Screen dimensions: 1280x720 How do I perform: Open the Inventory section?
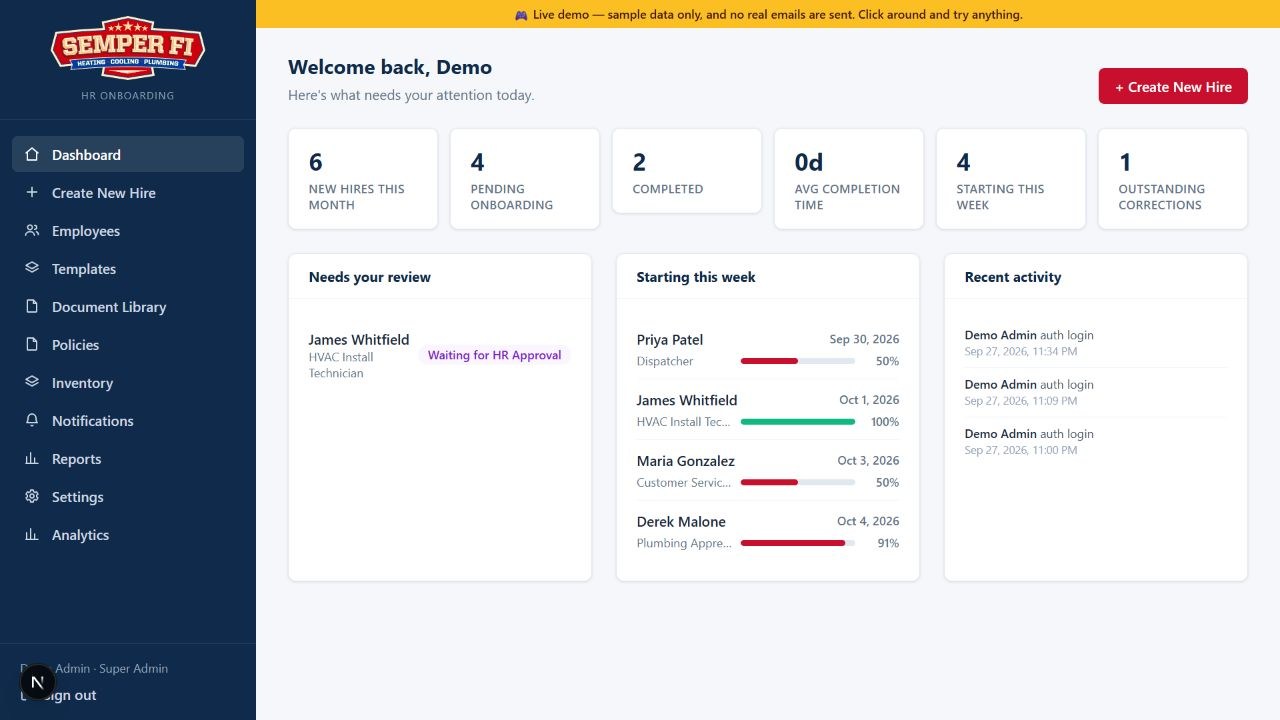click(128, 383)
